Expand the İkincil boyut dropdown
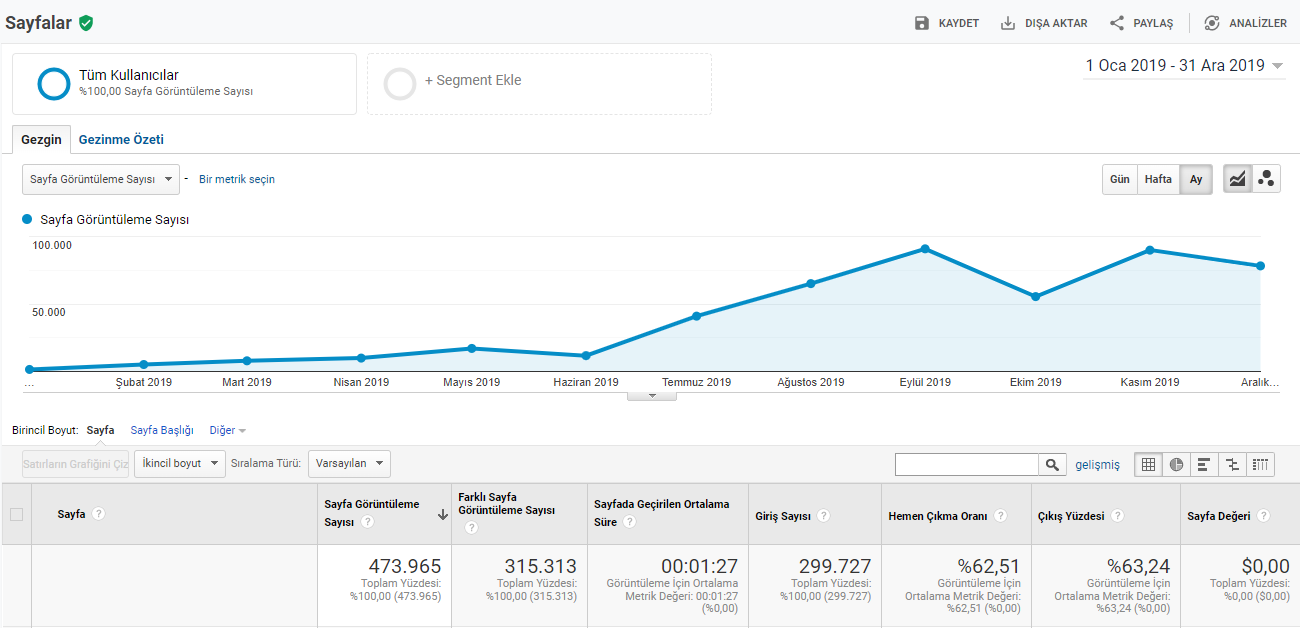 180,464
